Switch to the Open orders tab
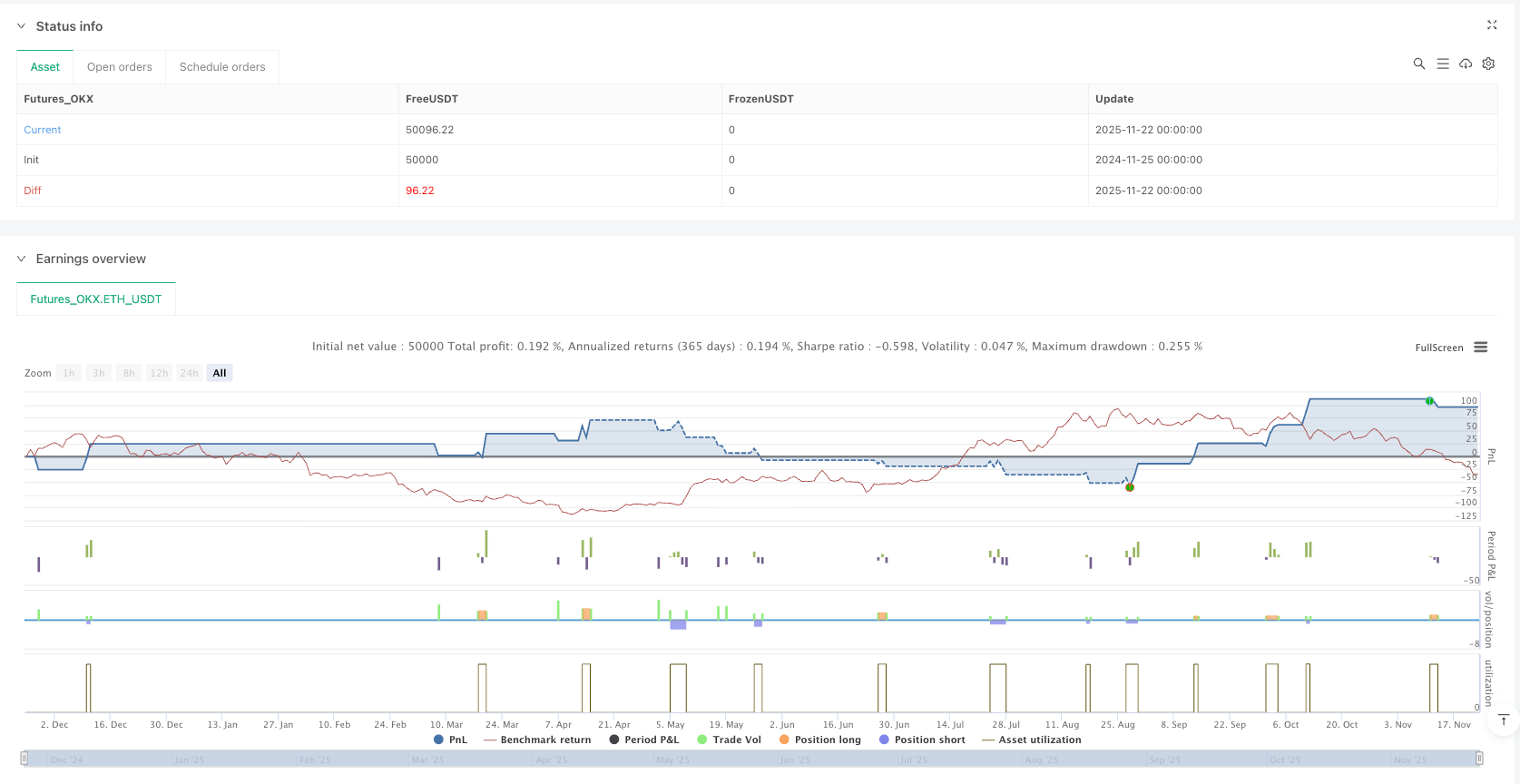Viewport: 1520px width, 784px height. coord(120,67)
